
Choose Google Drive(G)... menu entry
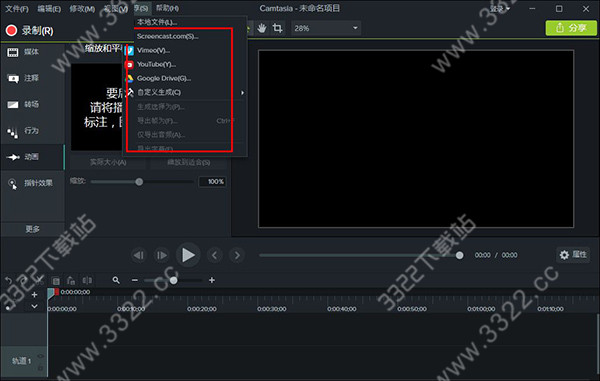[186, 78]
